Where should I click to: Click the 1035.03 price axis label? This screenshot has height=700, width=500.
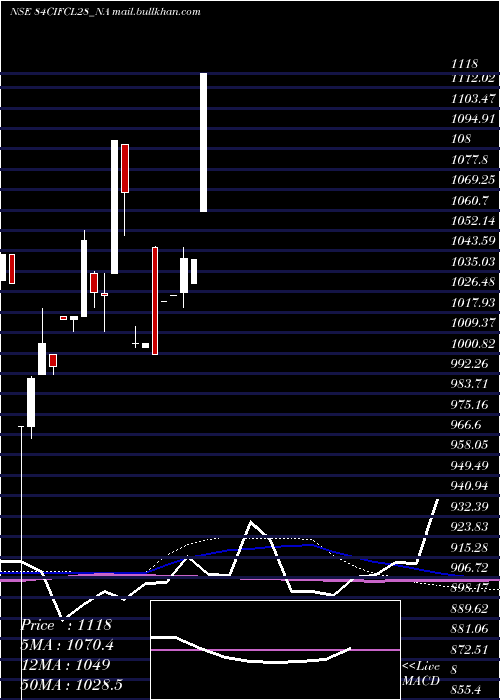pos(473,261)
